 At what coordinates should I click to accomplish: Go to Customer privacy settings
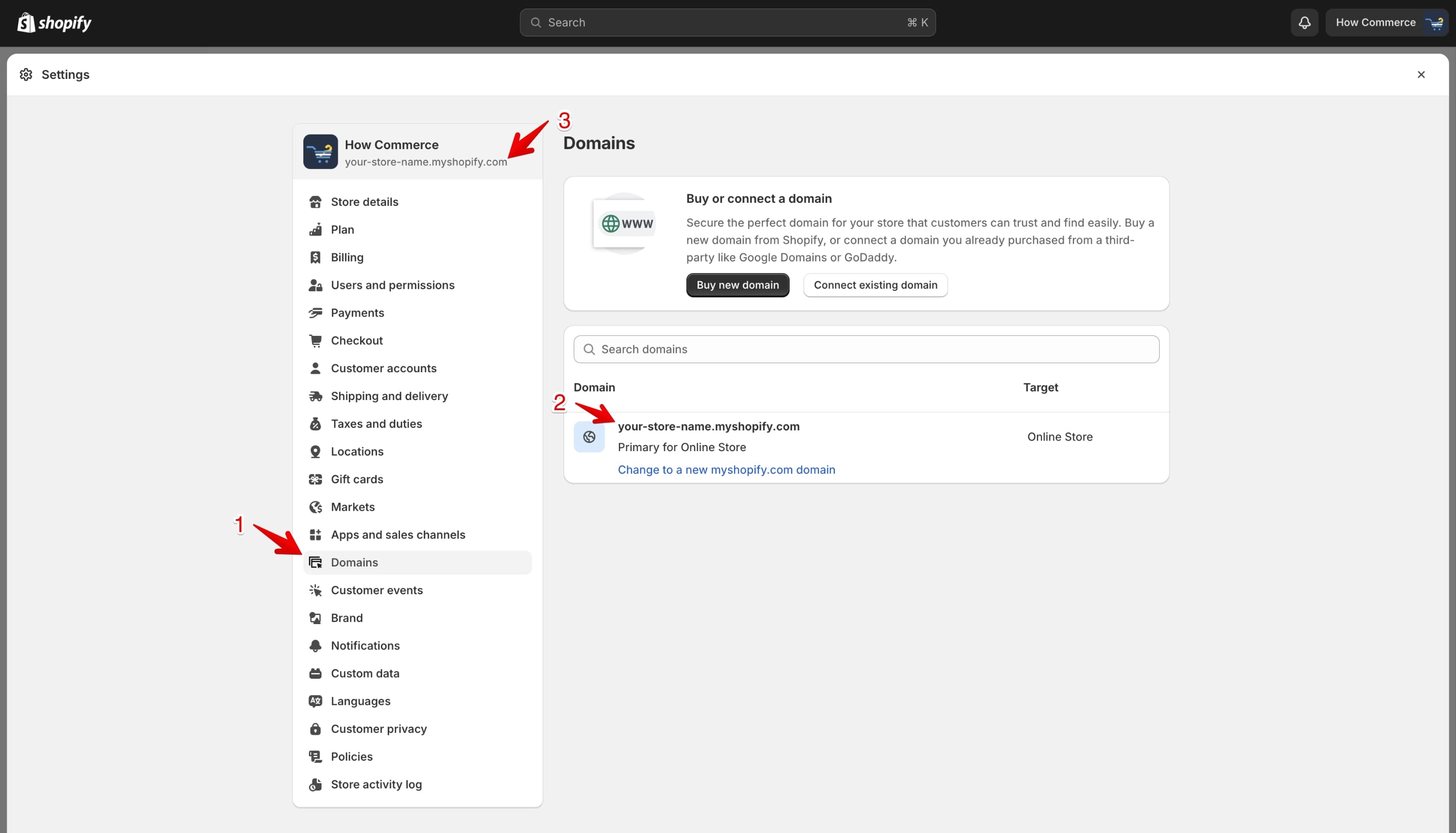point(418,729)
